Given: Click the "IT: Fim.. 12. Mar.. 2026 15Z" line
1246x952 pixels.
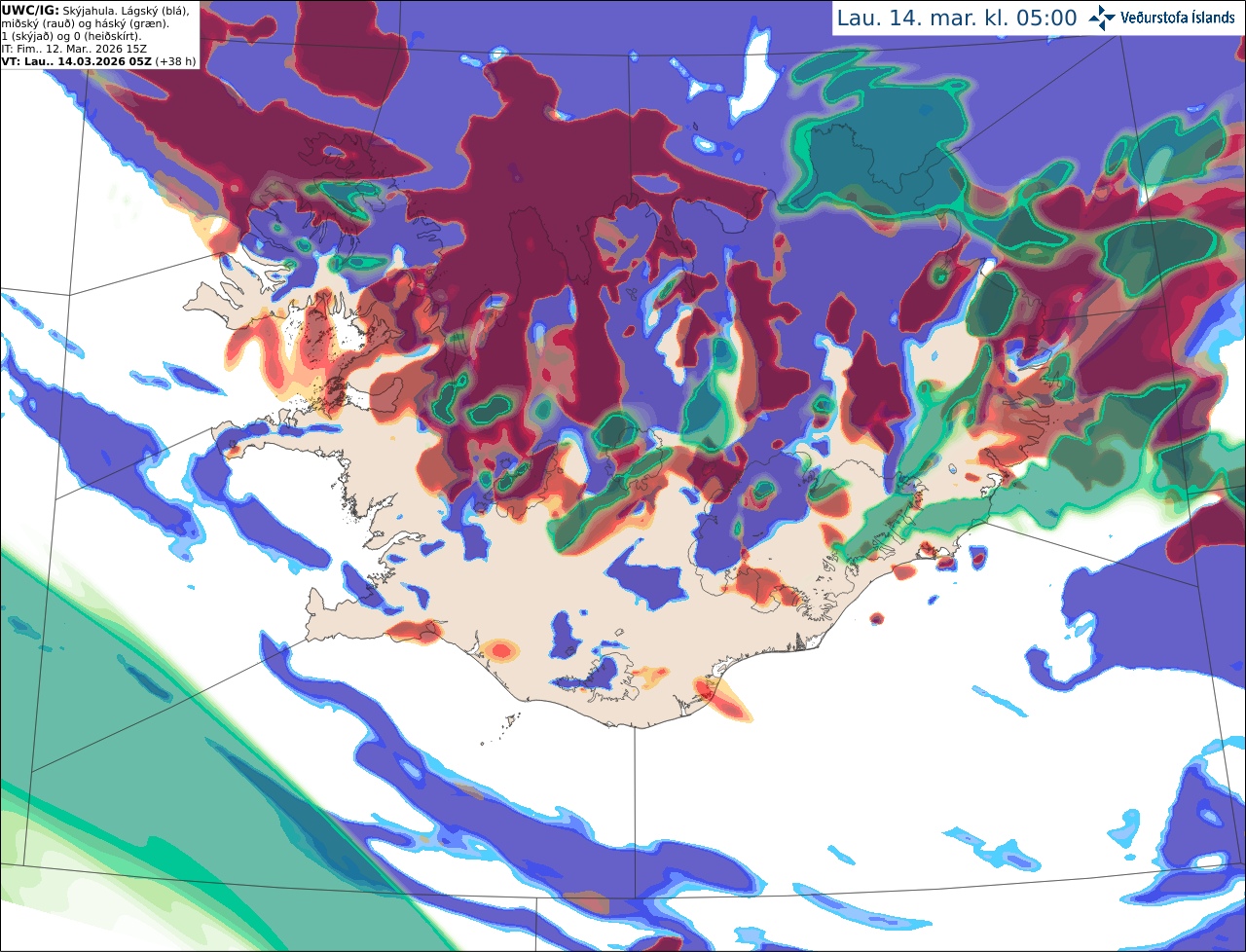Looking at the screenshot, I should 74,49.
